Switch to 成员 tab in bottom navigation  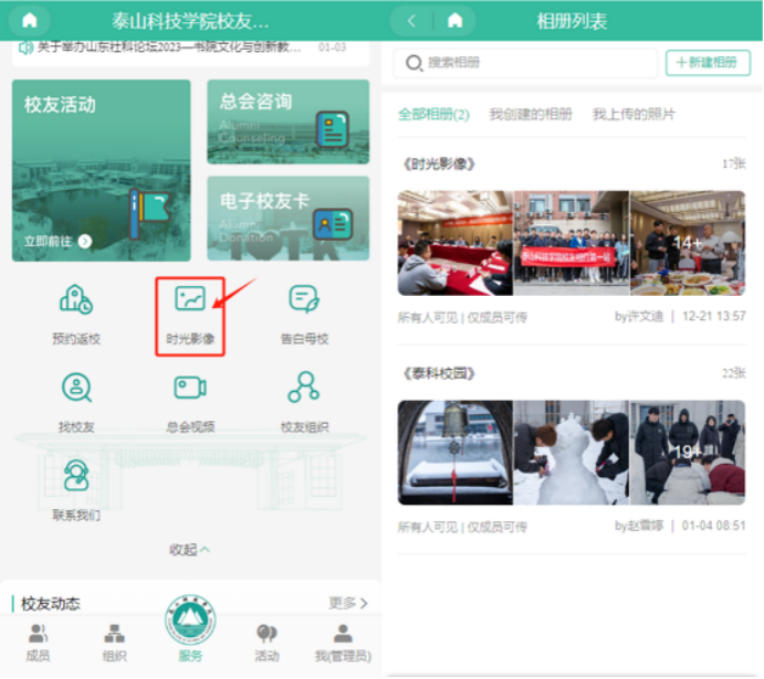[38, 643]
